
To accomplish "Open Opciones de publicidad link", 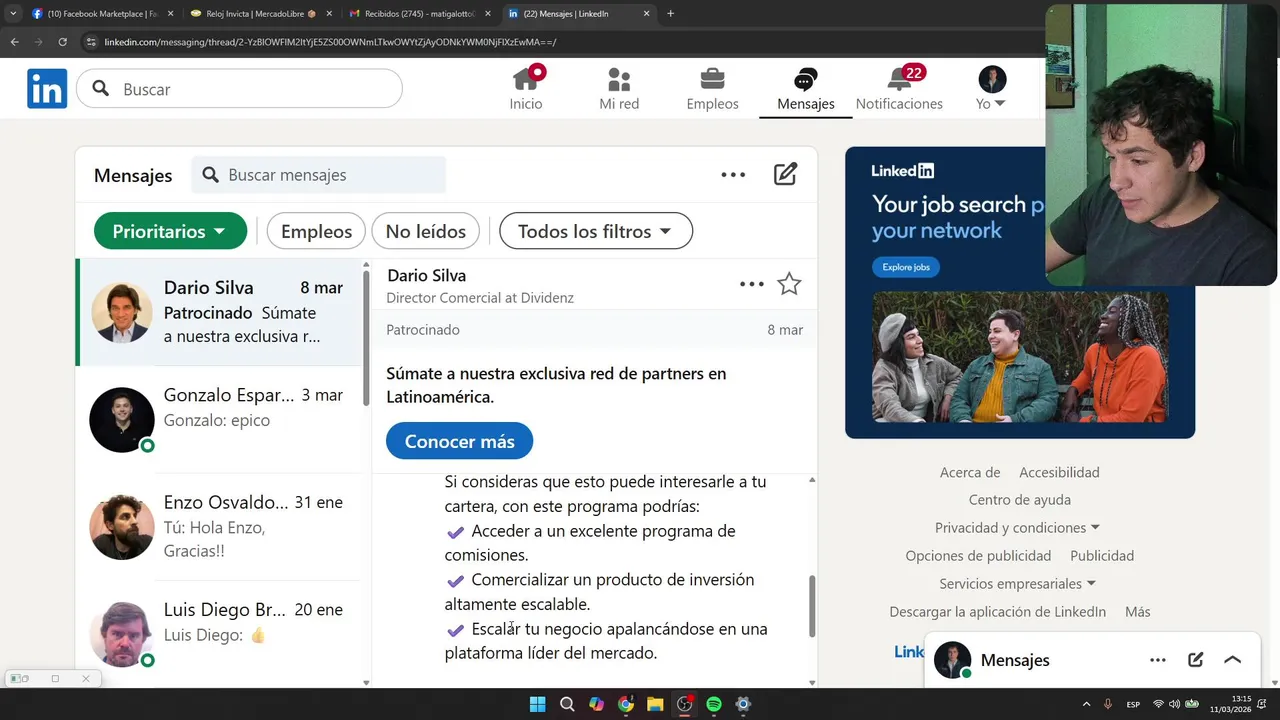I will click(978, 555).
